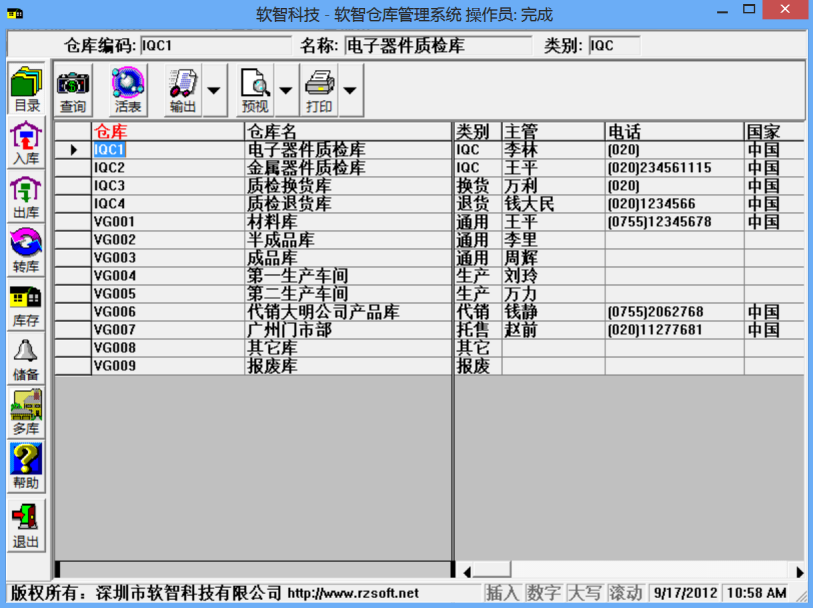
Task: Open the 帮助 help icon
Action: coord(26,467)
